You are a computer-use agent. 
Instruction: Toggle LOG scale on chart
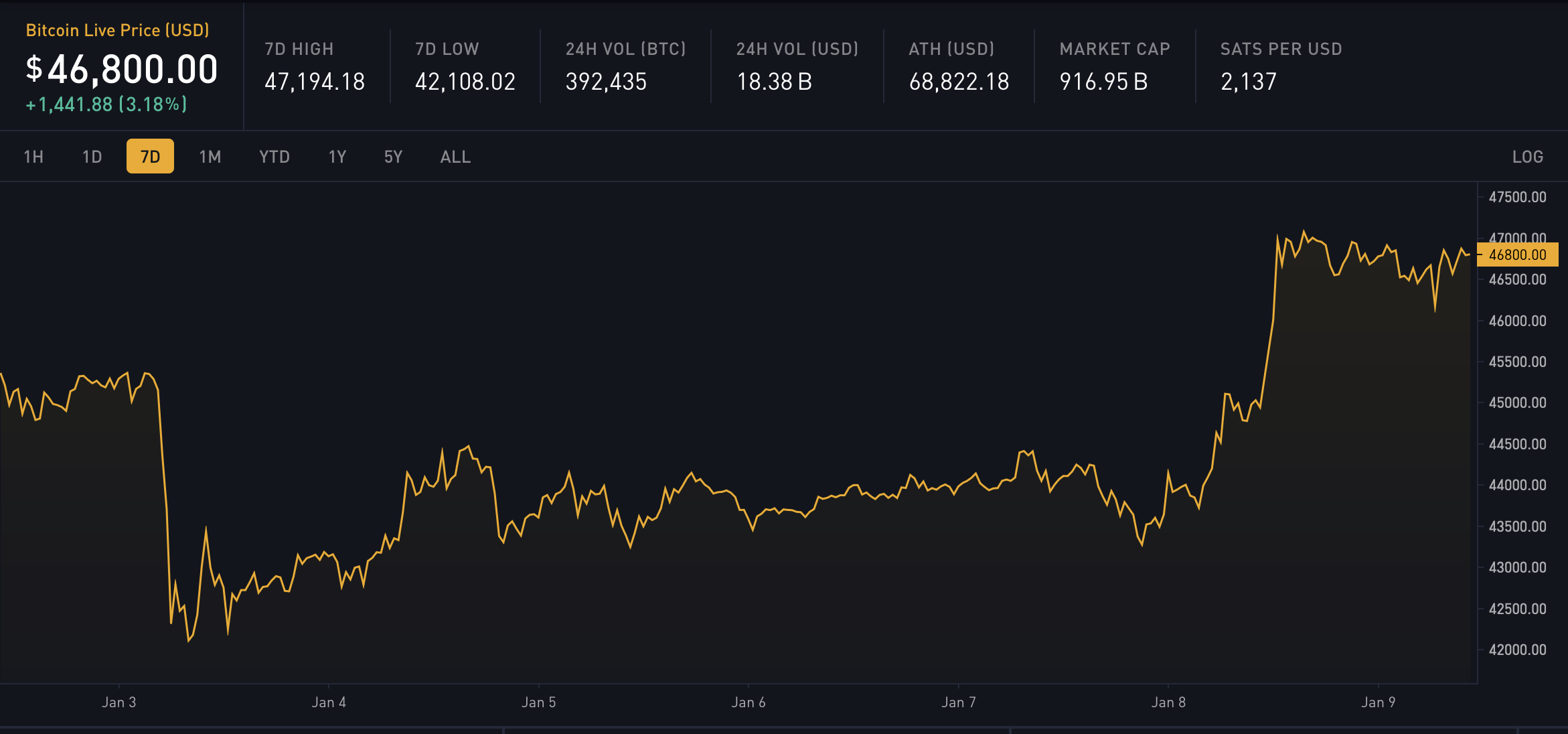pyautogui.click(x=1527, y=157)
